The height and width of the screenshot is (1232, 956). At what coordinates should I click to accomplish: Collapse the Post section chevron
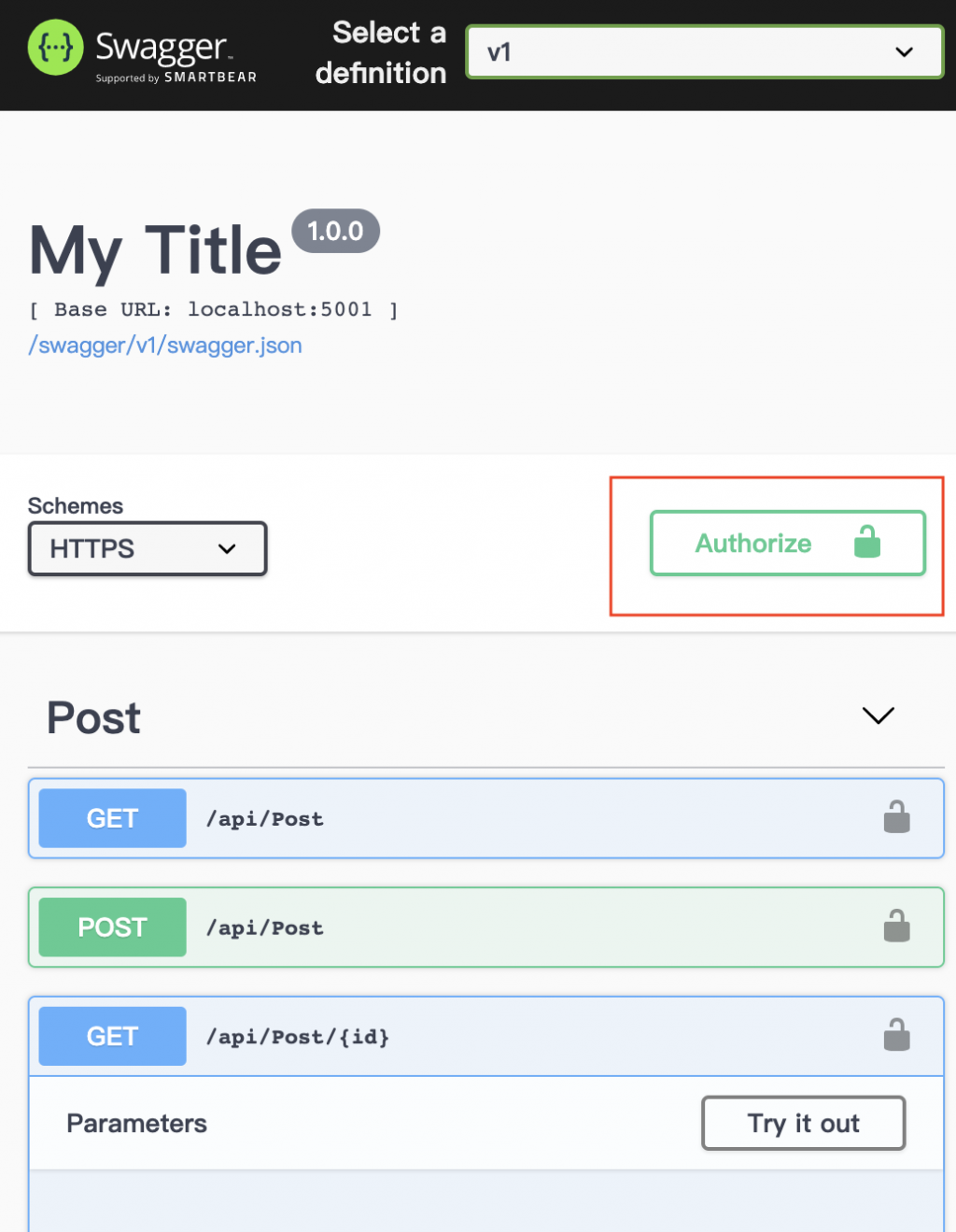pos(878,715)
